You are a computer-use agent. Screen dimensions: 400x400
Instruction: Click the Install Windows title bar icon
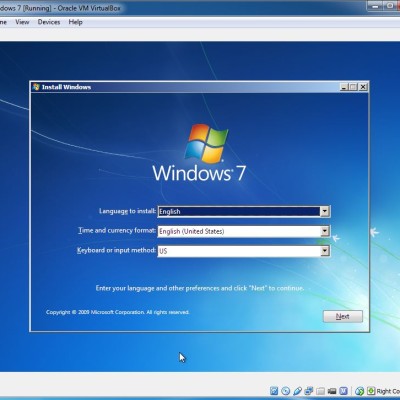click(x=36, y=87)
